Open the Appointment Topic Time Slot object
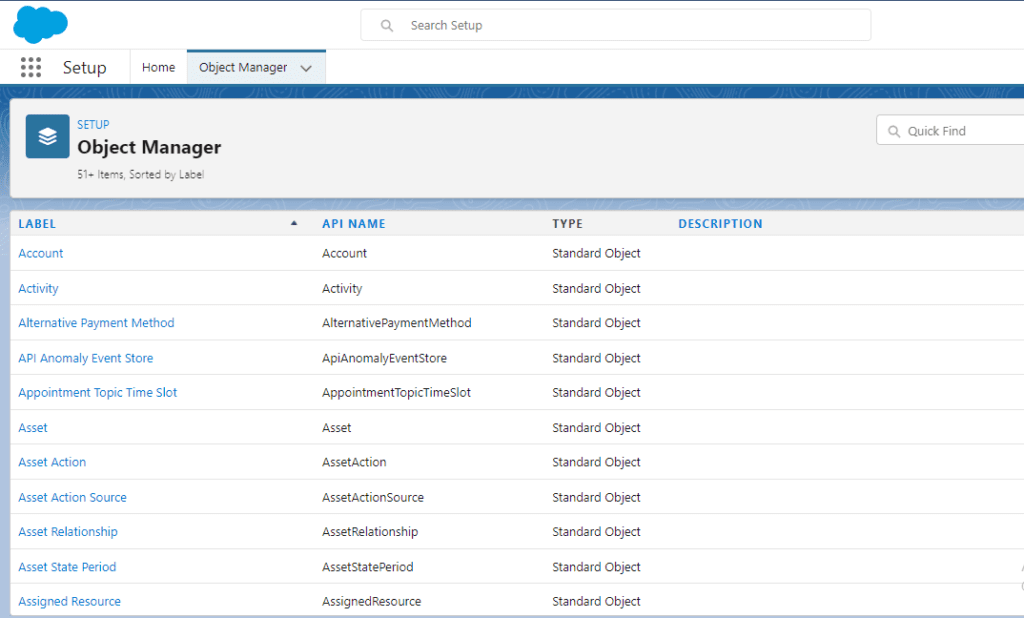Viewport: 1024px width, 618px height. [97, 393]
